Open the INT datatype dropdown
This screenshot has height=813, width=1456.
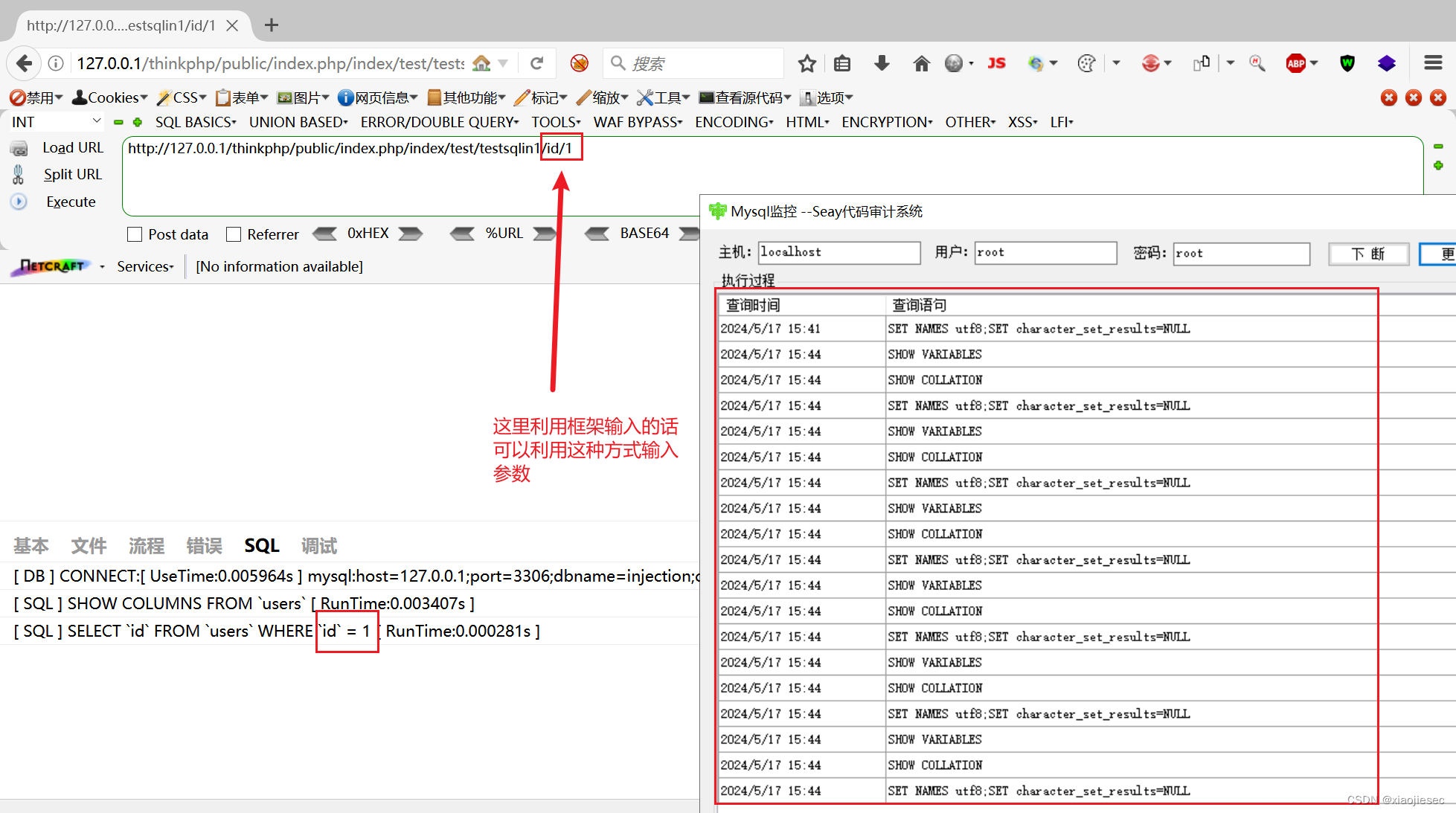(56, 121)
